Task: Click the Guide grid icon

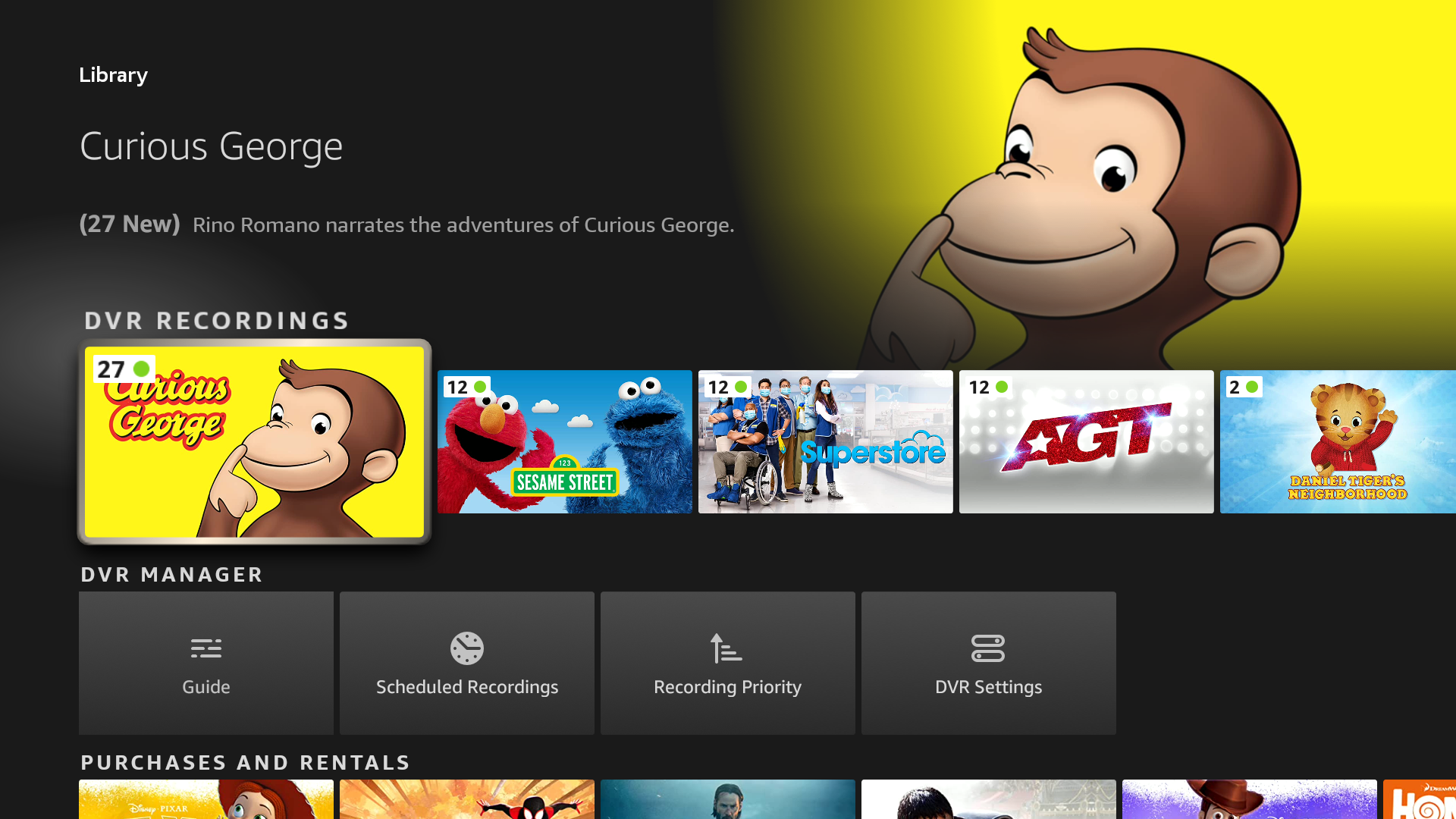Action: click(x=206, y=648)
